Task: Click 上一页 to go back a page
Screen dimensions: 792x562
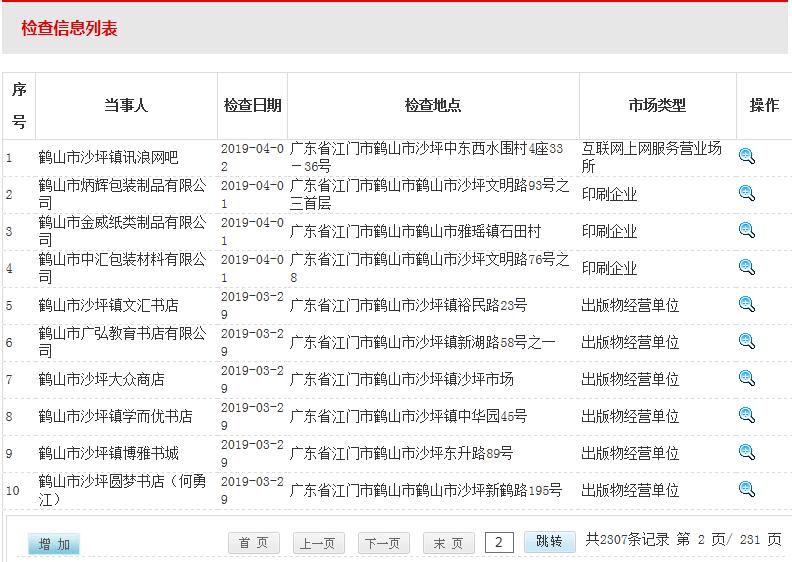Action: click(x=319, y=543)
